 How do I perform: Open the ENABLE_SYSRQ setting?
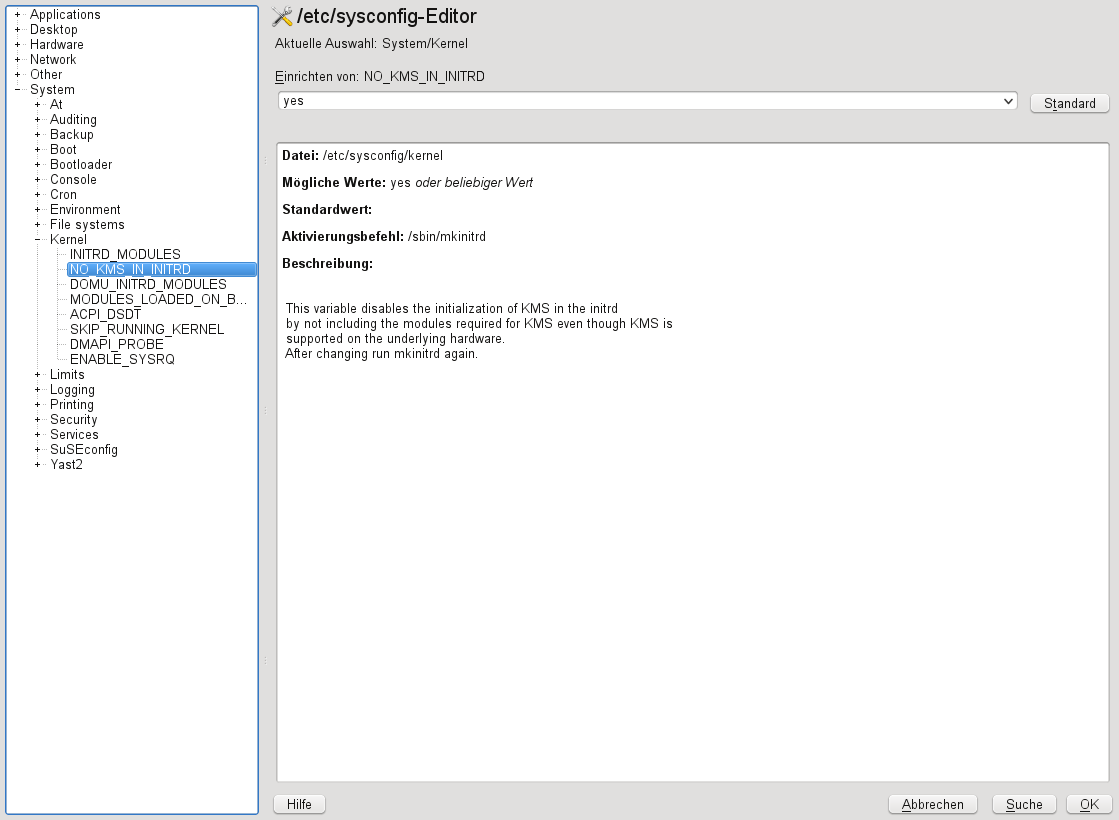point(122,360)
